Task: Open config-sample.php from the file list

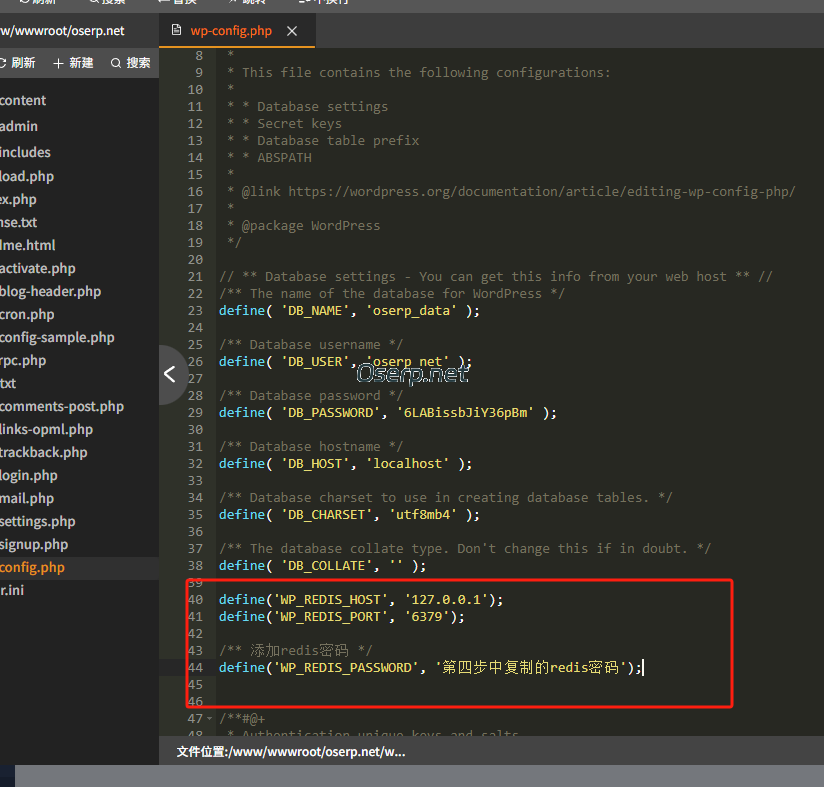Action: coord(57,338)
